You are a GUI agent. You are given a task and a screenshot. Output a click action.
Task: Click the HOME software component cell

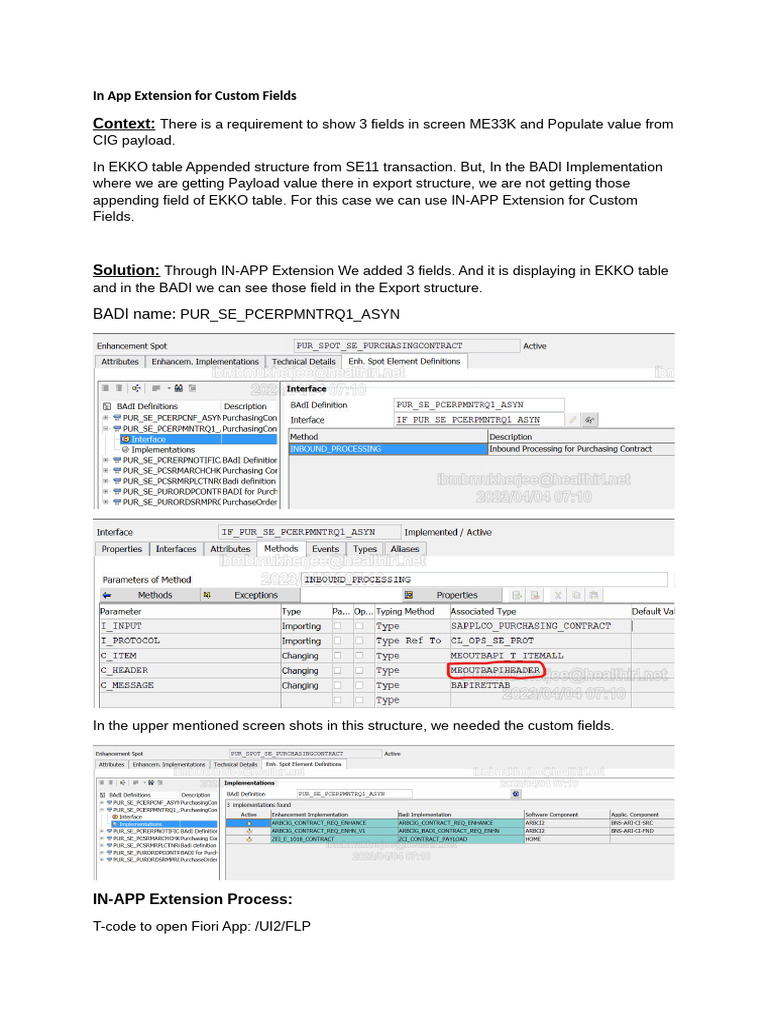(x=566, y=839)
